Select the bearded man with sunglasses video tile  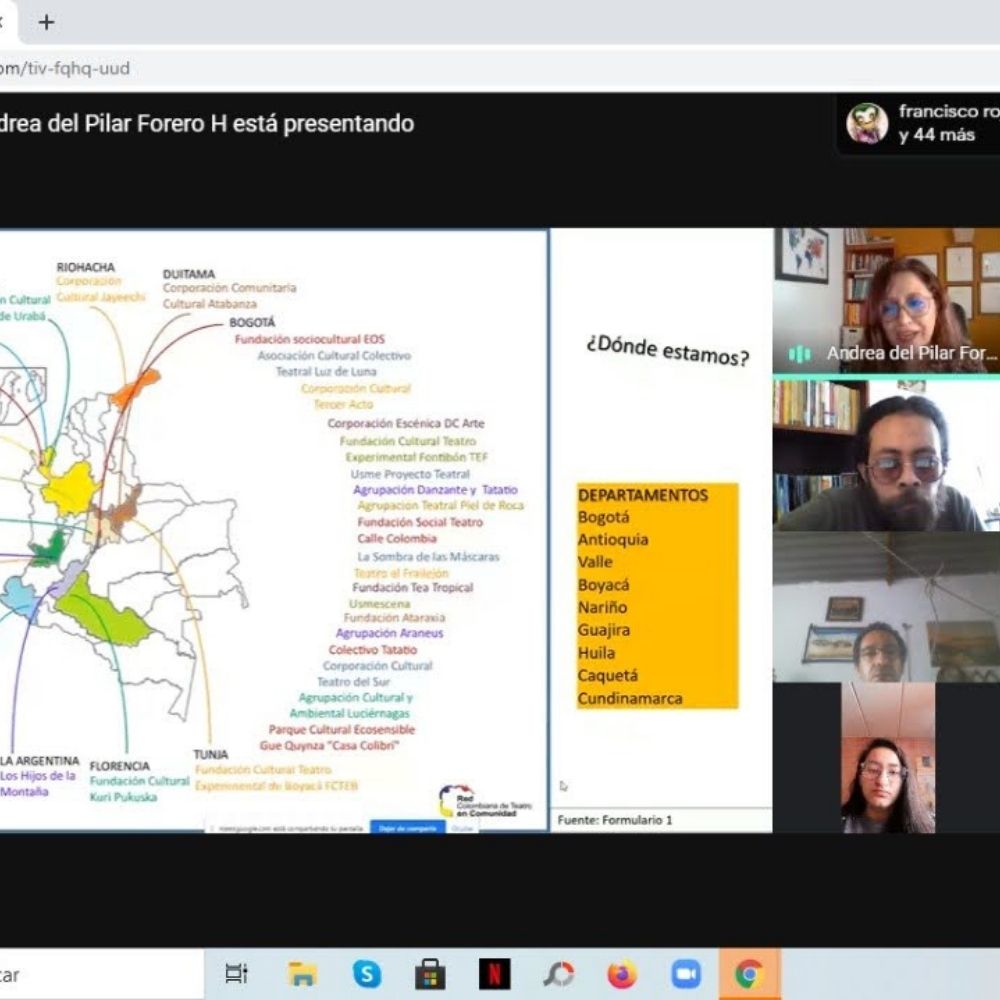(x=886, y=455)
